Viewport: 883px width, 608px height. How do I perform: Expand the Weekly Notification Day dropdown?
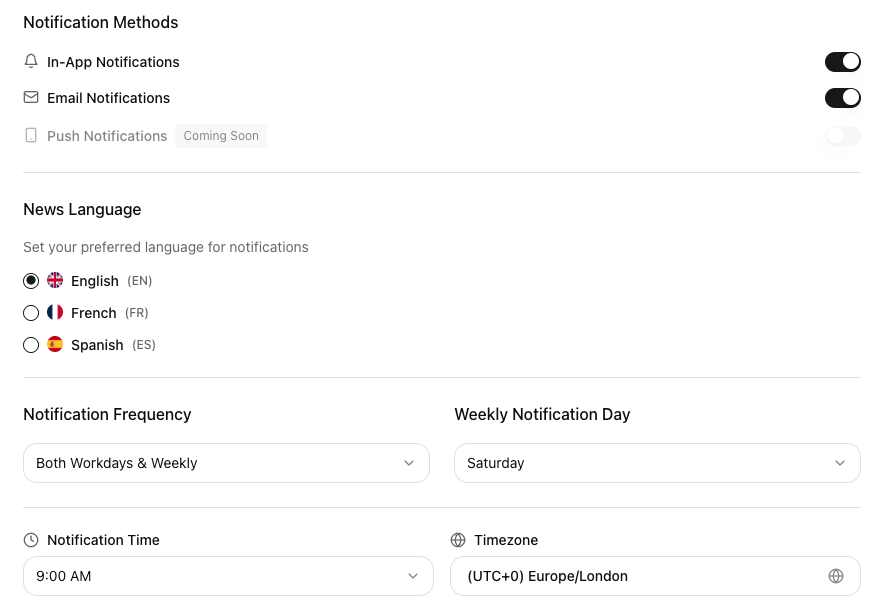coord(657,463)
